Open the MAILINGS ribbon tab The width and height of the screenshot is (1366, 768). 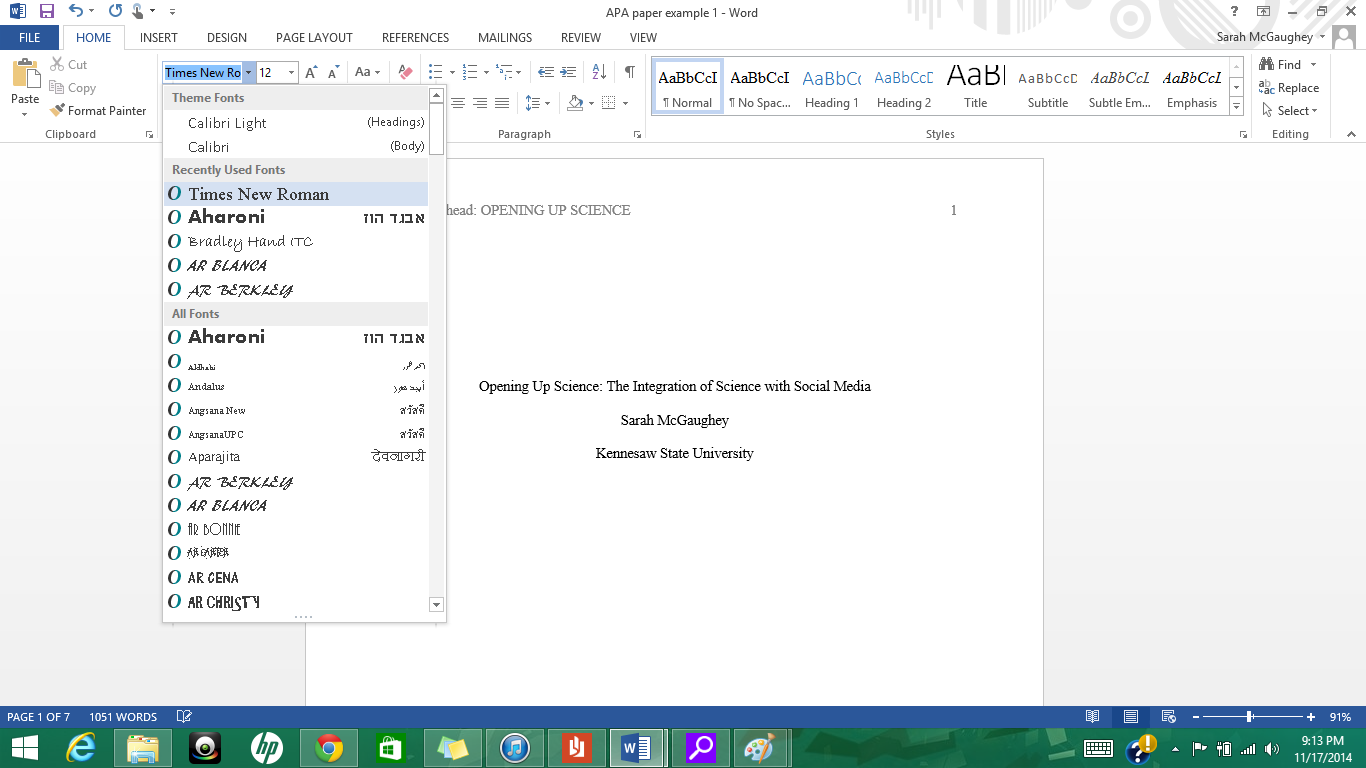click(504, 37)
